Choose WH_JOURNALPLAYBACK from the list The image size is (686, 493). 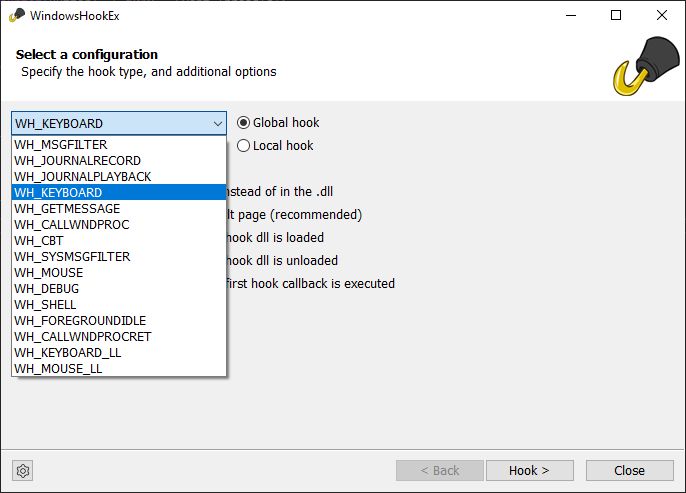(x=119, y=177)
